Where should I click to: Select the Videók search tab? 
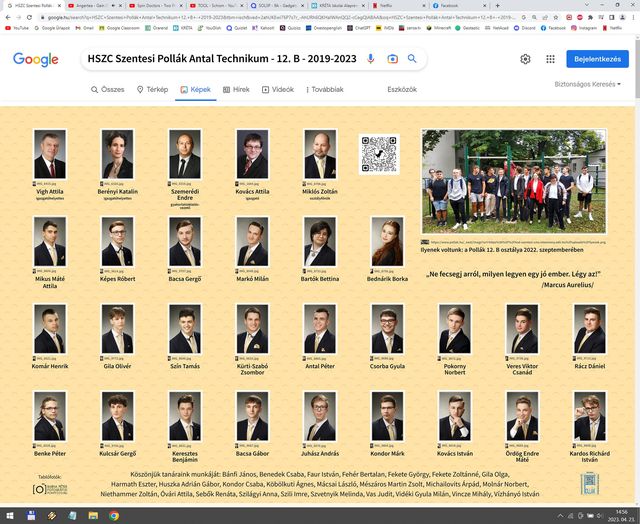point(278,90)
